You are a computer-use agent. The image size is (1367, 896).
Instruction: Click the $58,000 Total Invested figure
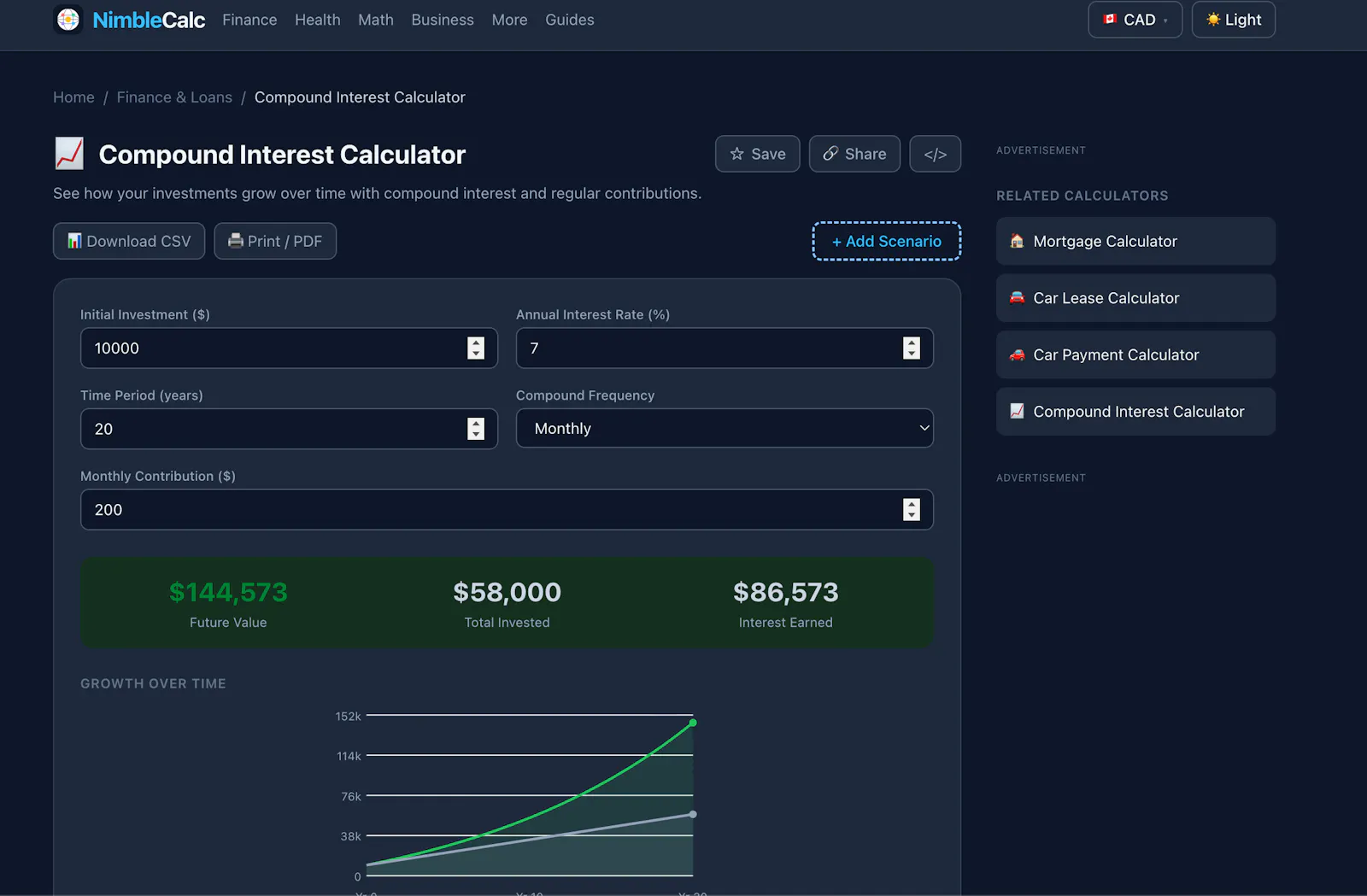point(507,592)
